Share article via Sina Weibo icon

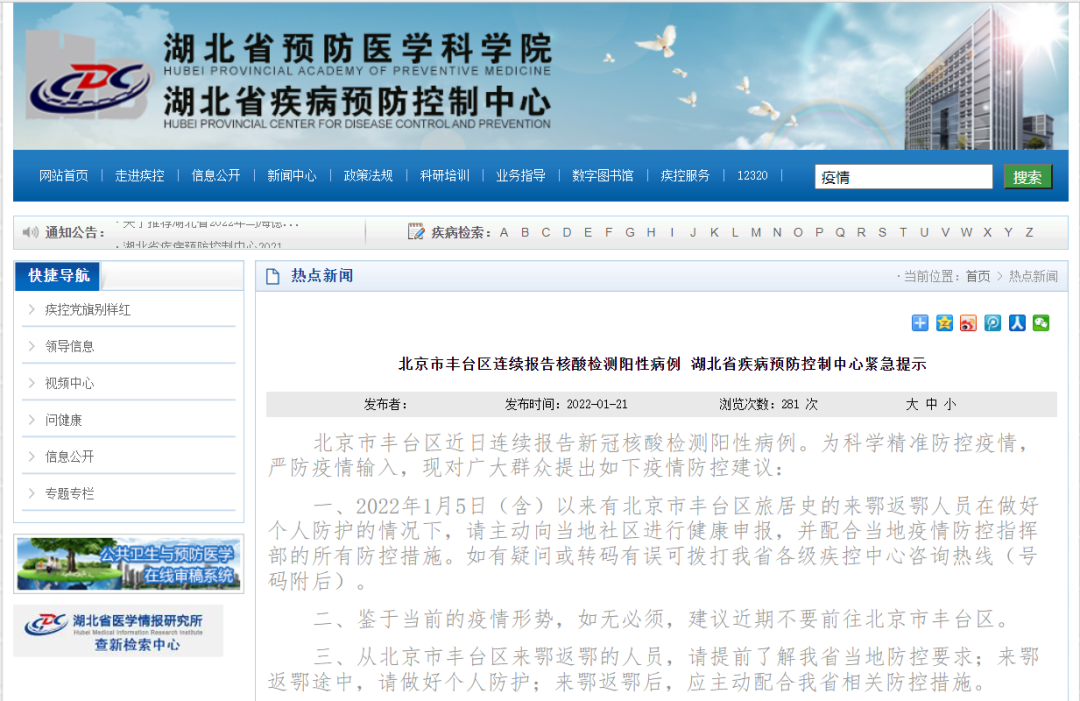[968, 323]
